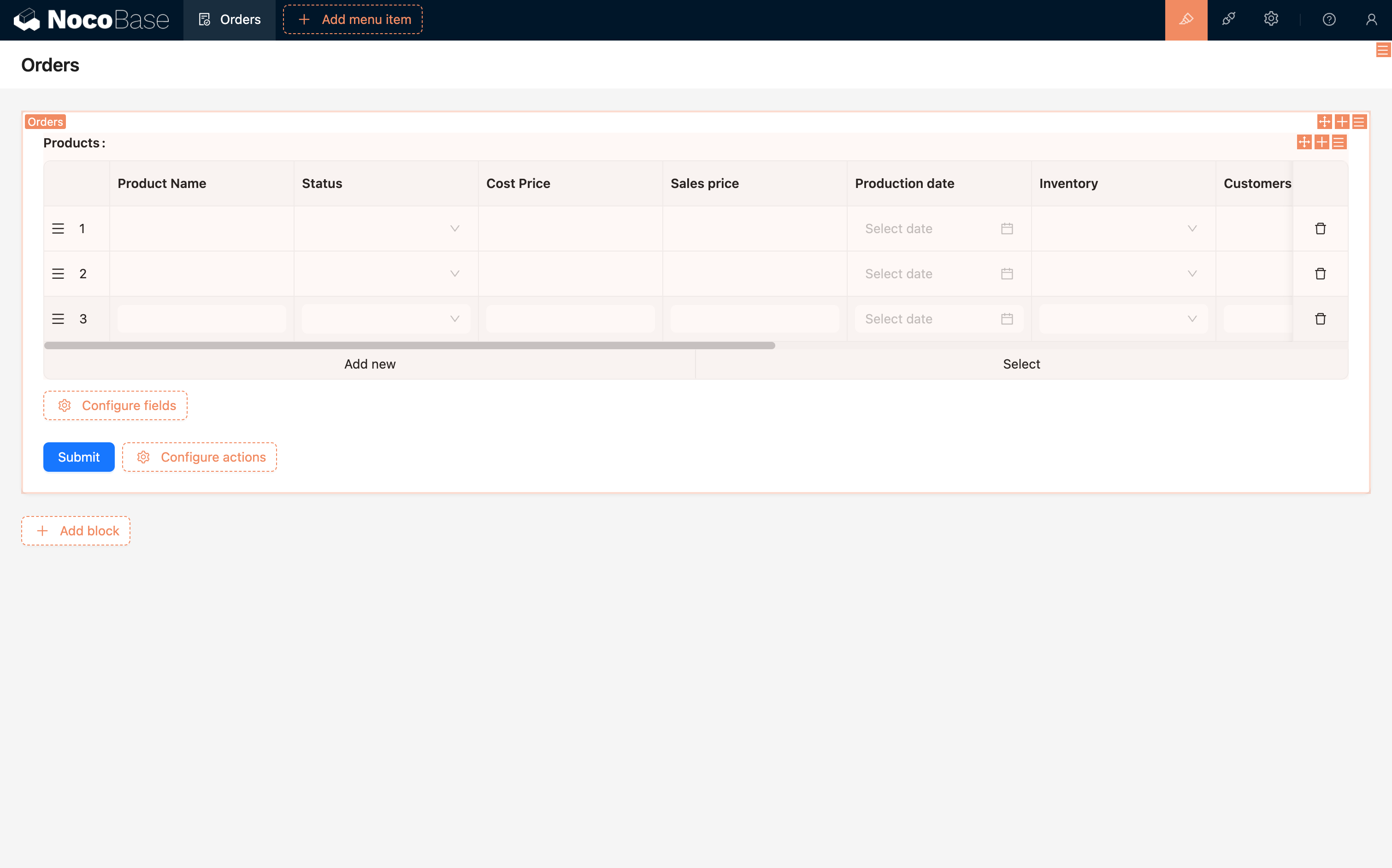Open Production date picker in row 3

tap(938, 319)
